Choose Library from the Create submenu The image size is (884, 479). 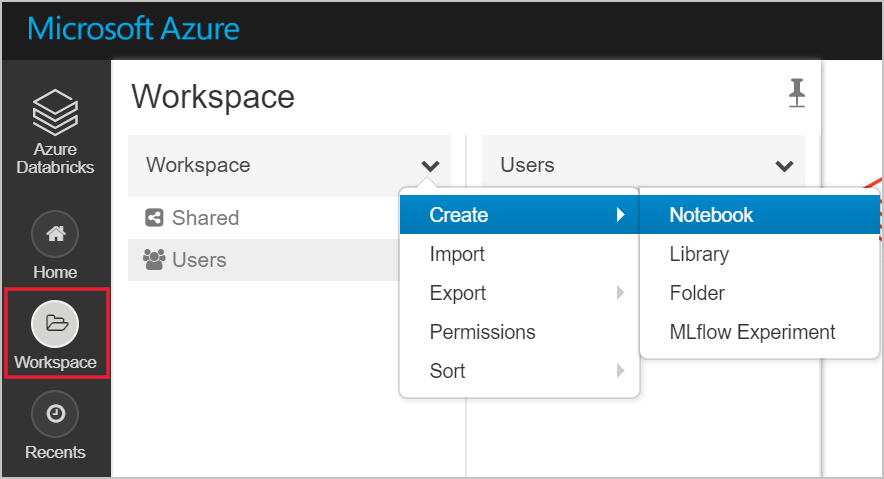pyautogui.click(x=699, y=254)
